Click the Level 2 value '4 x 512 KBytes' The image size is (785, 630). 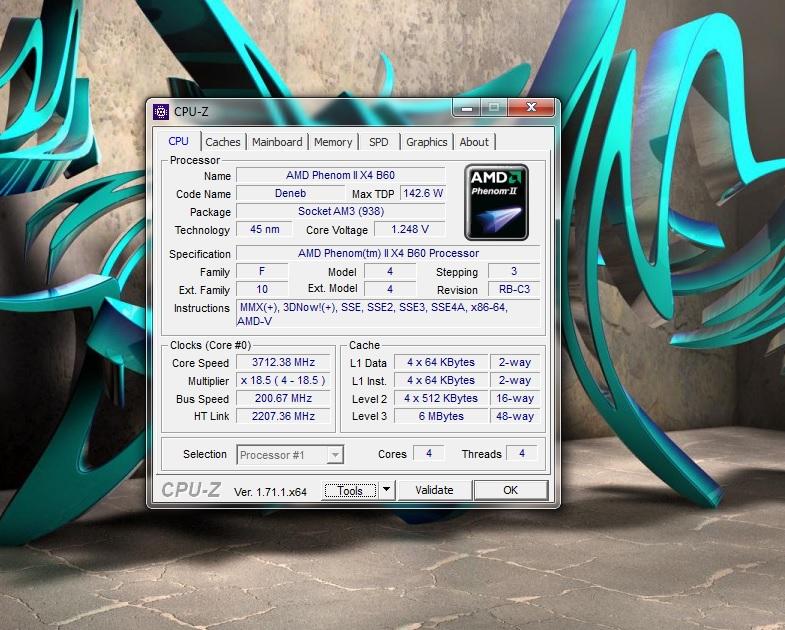tap(441, 399)
